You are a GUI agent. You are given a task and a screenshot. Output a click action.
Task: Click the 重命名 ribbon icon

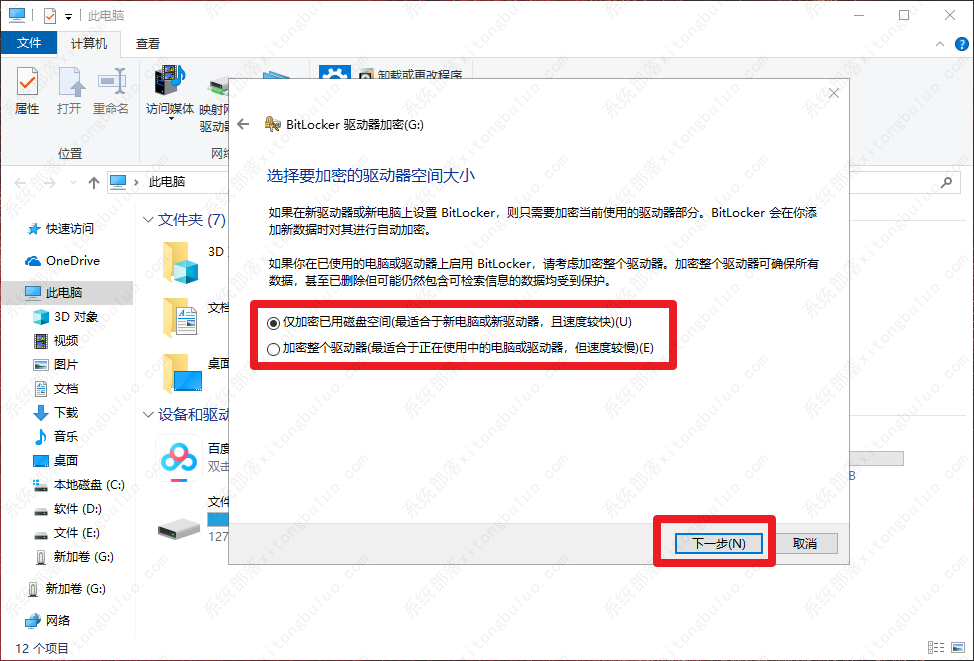111,92
